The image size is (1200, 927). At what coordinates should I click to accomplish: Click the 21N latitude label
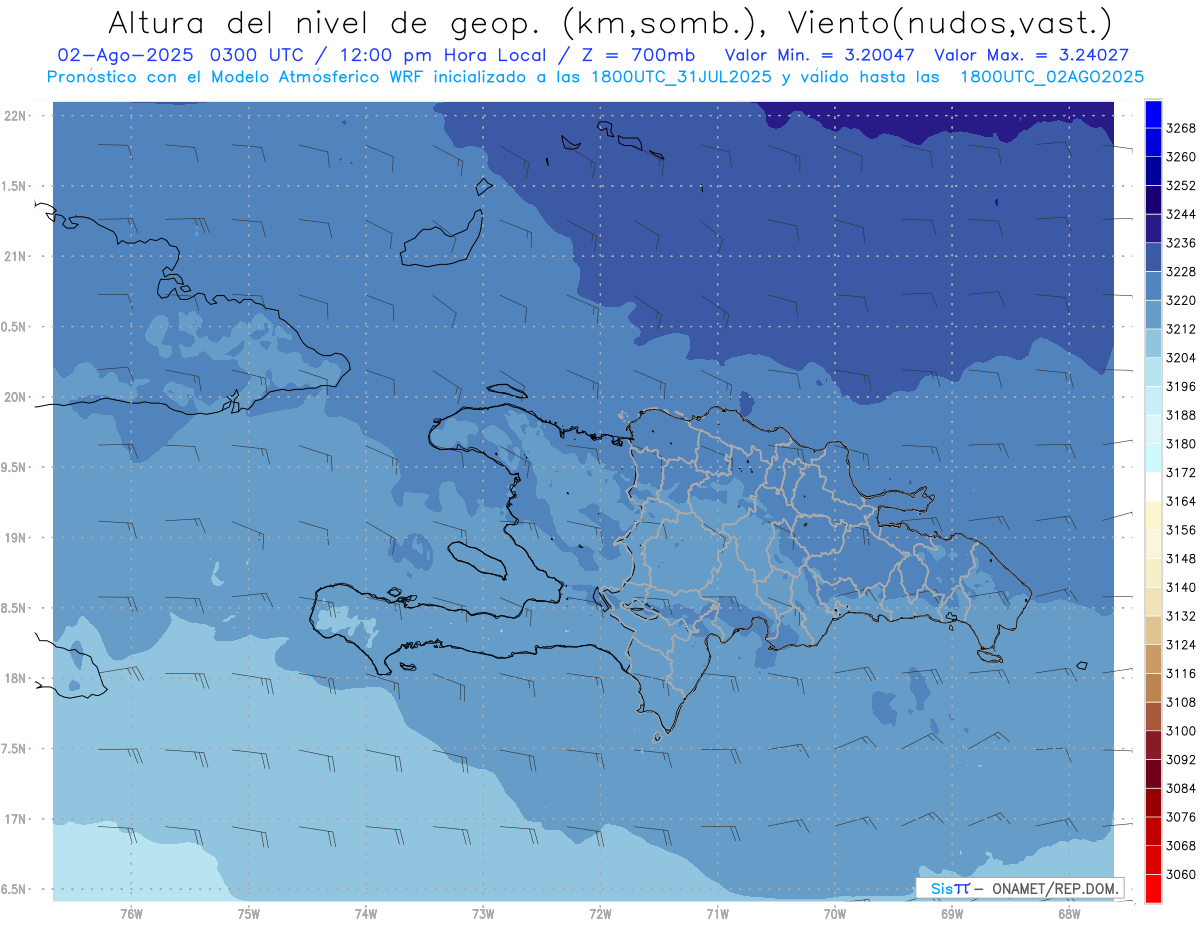pyautogui.click(x=15, y=257)
